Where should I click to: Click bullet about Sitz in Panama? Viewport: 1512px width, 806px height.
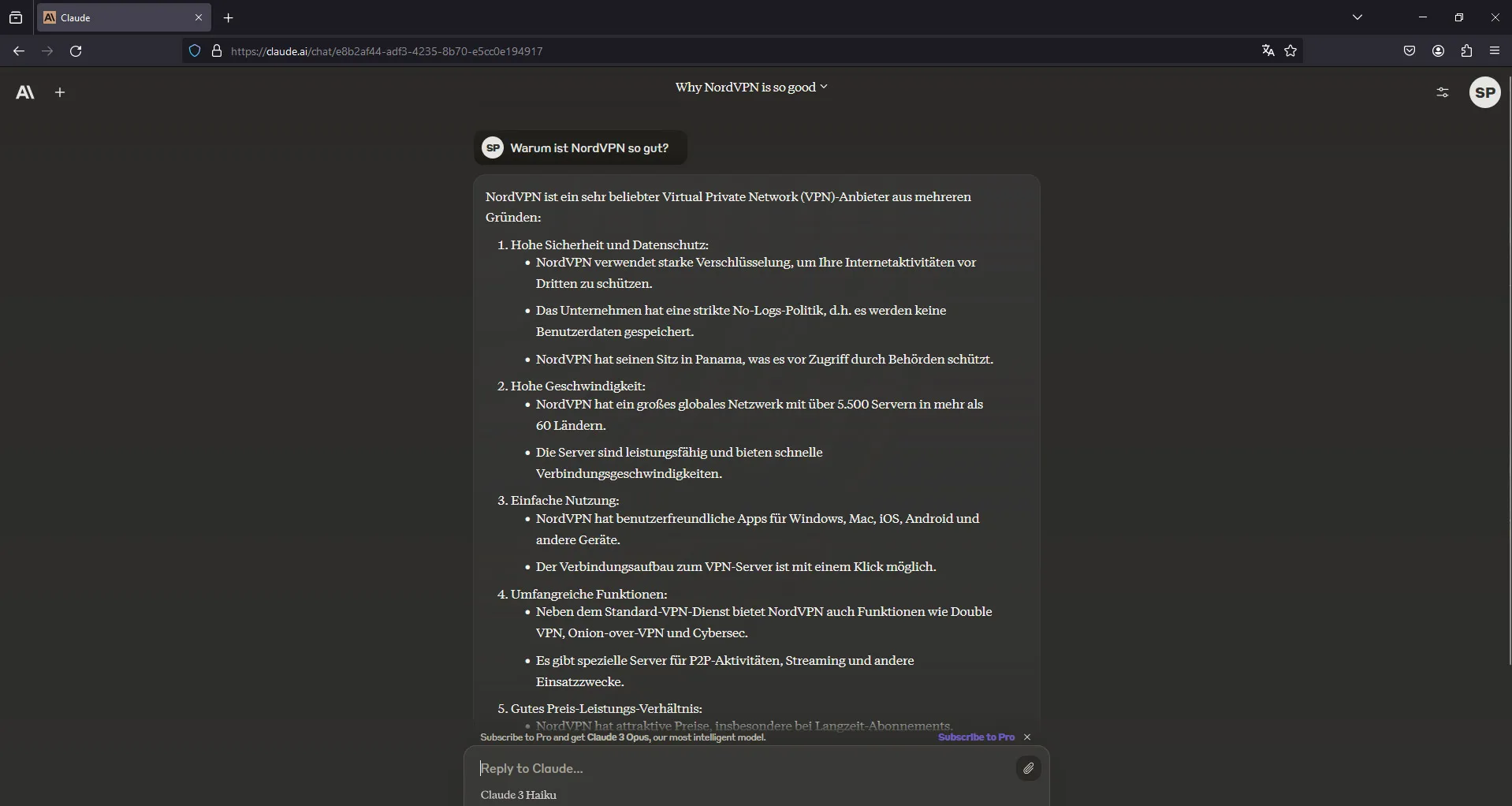765,360
